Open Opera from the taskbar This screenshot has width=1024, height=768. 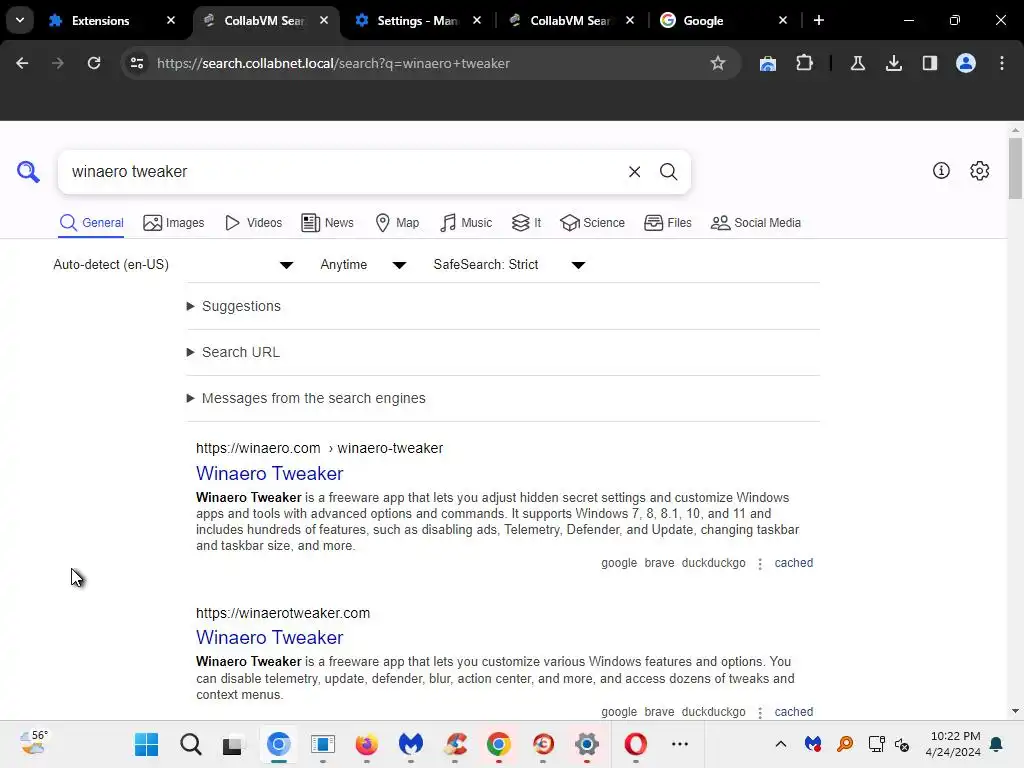point(635,744)
